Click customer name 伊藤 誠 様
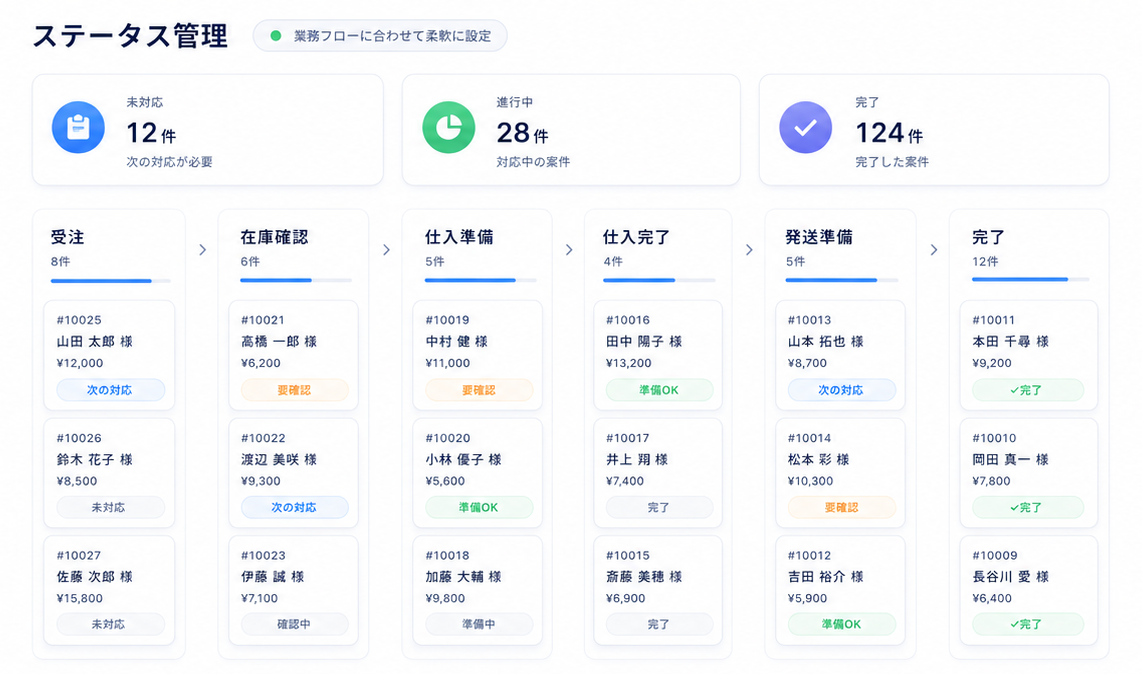This screenshot has width=1142, height=674. pyautogui.click(x=272, y=577)
